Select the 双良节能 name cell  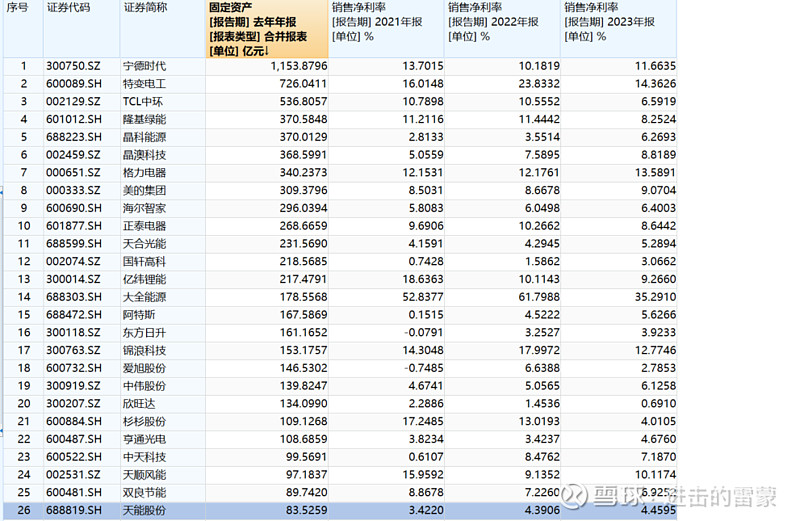[144, 492]
